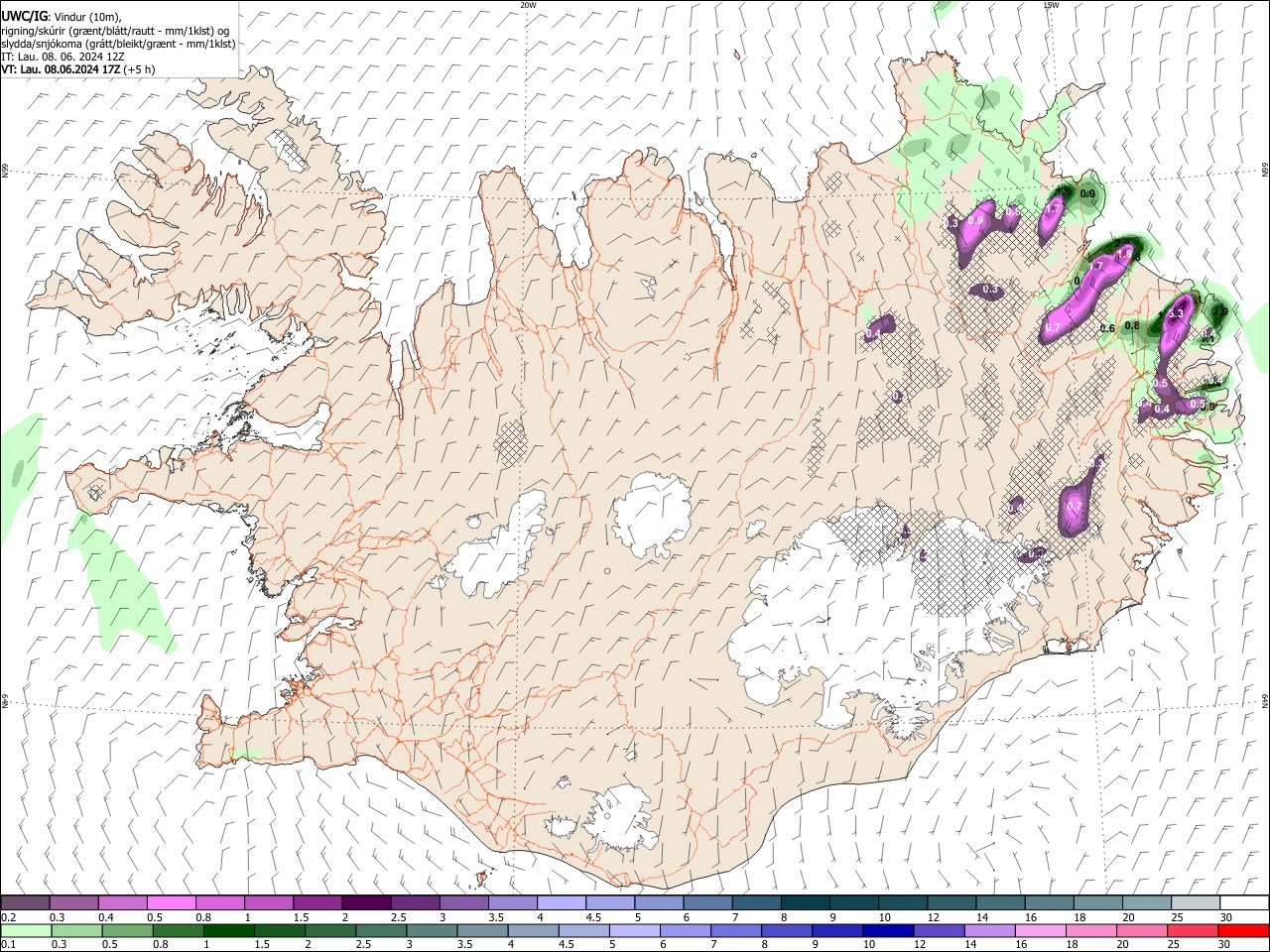The image size is (1270, 952).
Task: Pick lower scale swatch between 25 and 30
Action: tap(1194, 930)
